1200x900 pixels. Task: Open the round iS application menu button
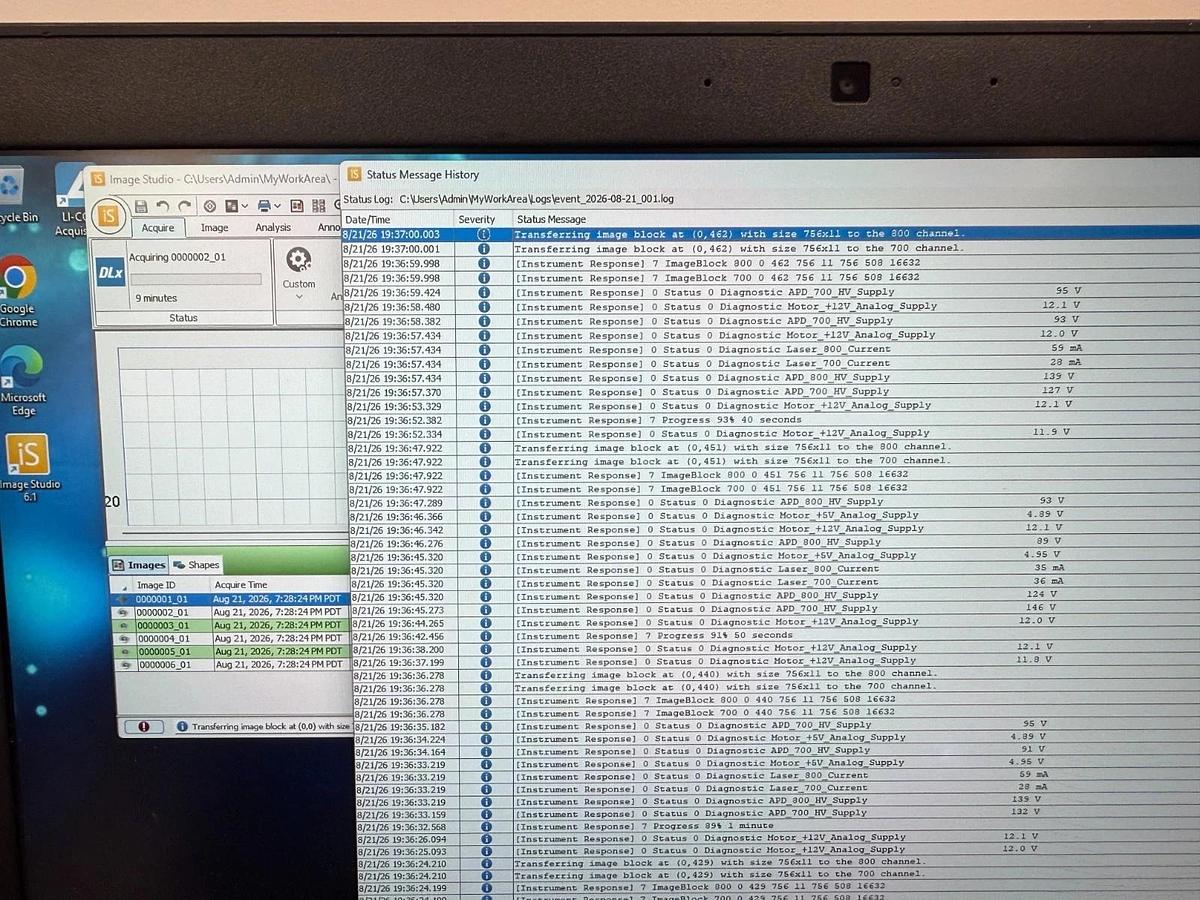(109, 215)
